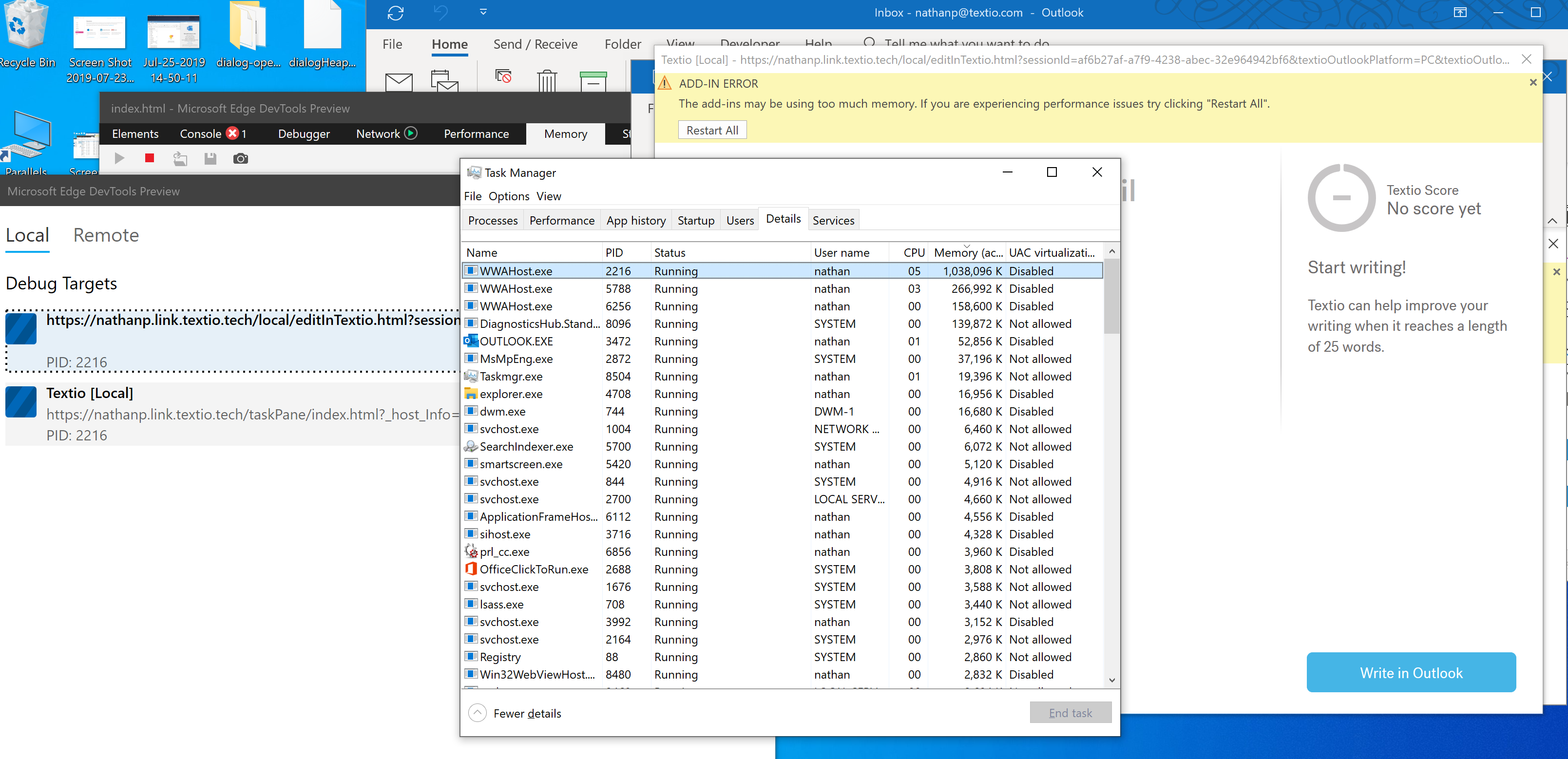The width and height of the screenshot is (1568, 759).
Task: Open the Folder ribbon tab in Outlook
Action: [623, 44]
